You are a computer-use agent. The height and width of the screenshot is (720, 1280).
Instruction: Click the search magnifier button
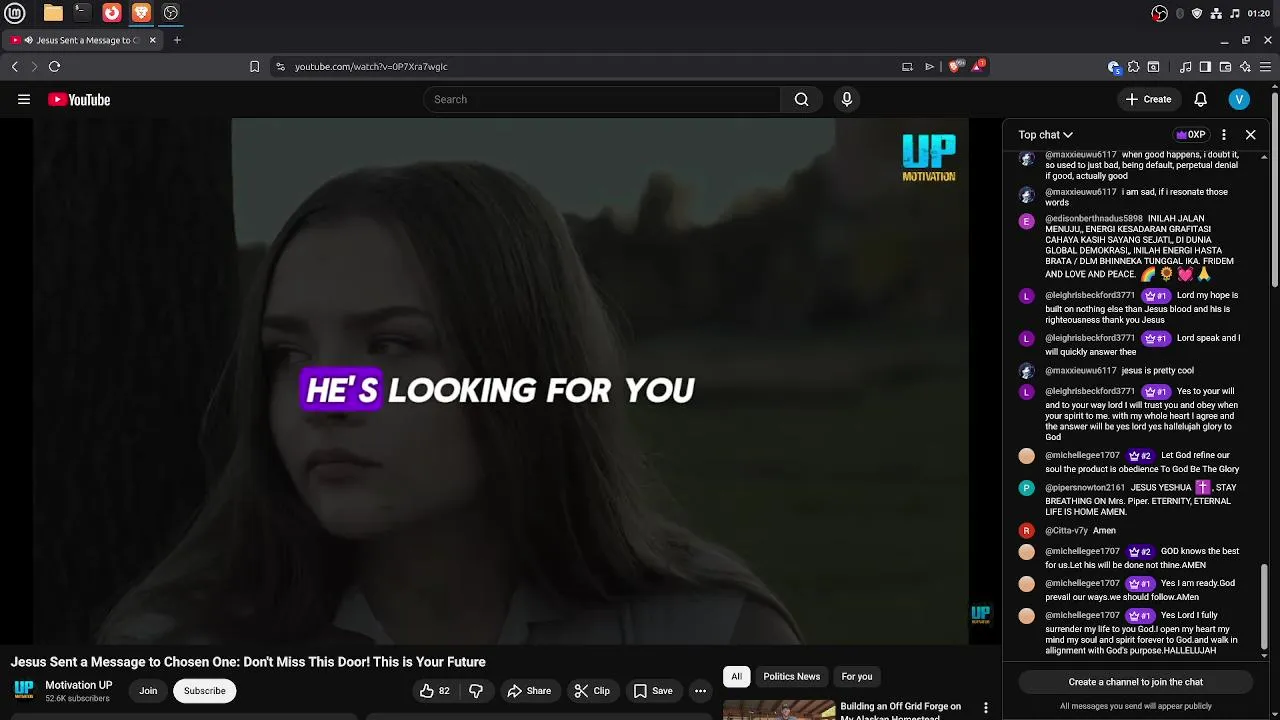coord(801,99)
